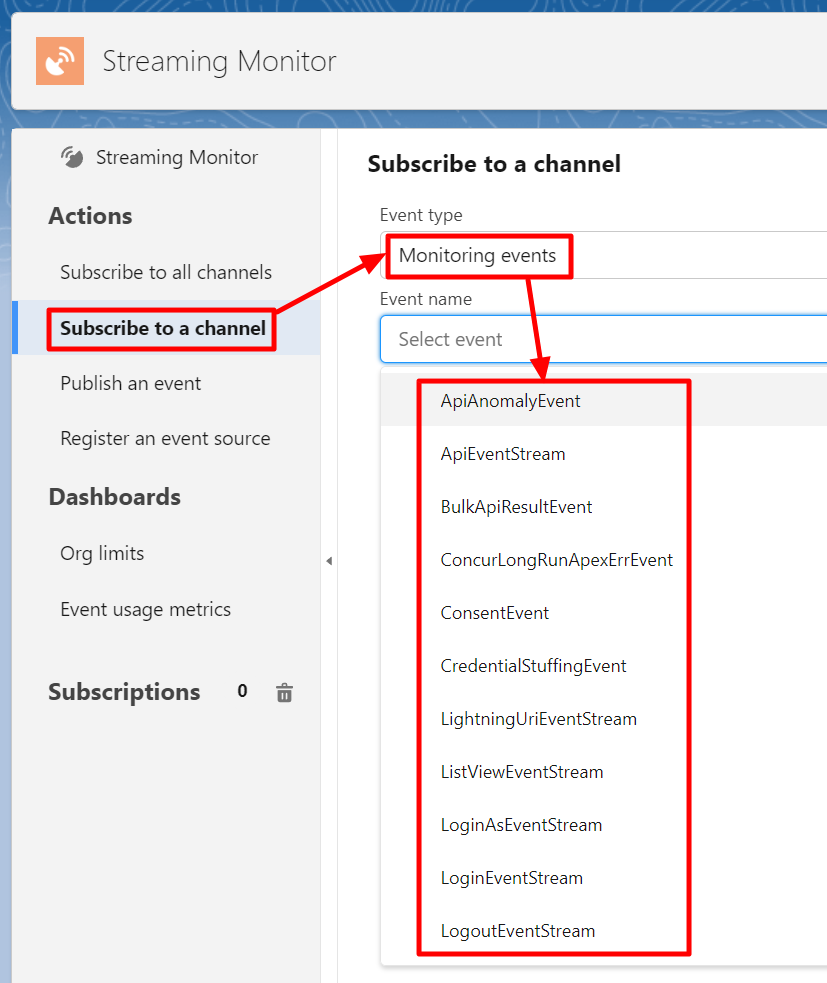
Task: Click the Subscribe to a channel page heading
Action: 494,164
